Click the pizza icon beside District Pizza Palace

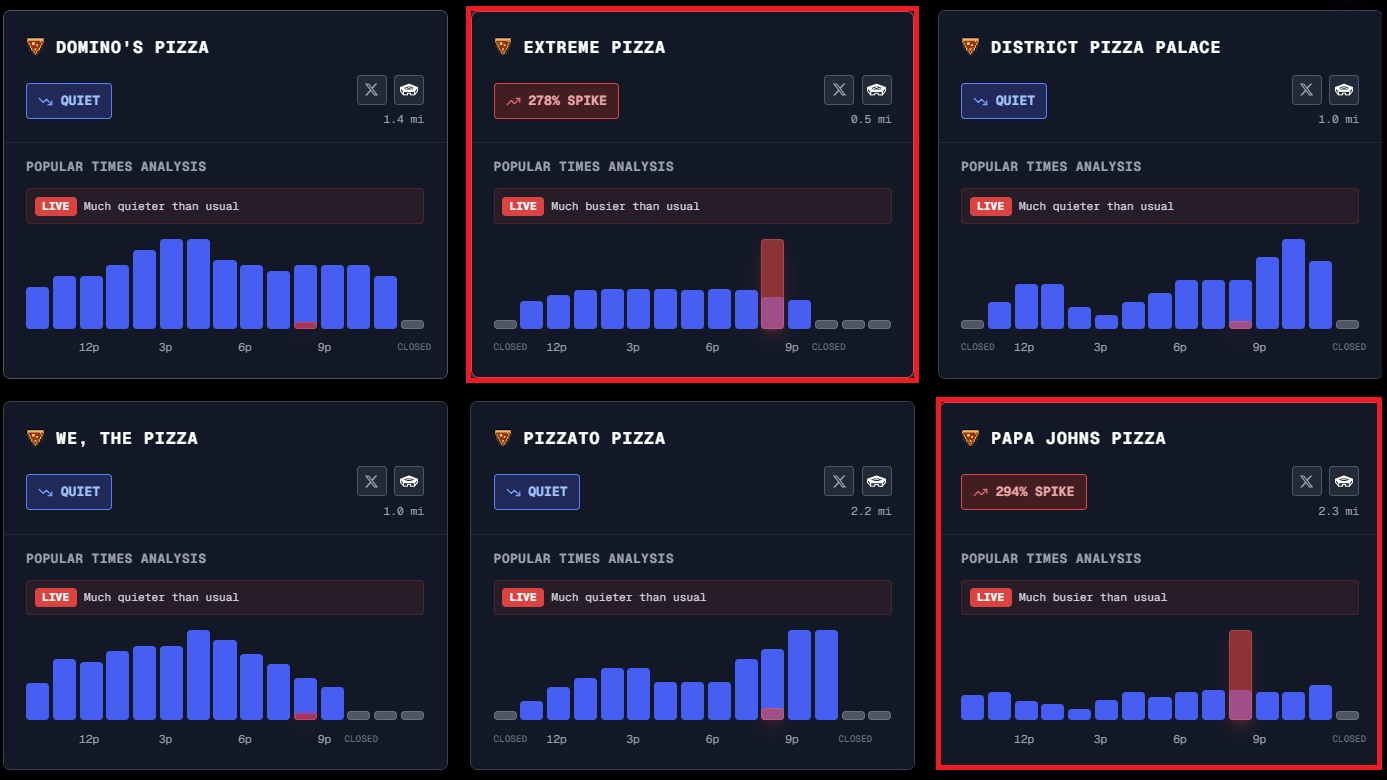[970, 46]
